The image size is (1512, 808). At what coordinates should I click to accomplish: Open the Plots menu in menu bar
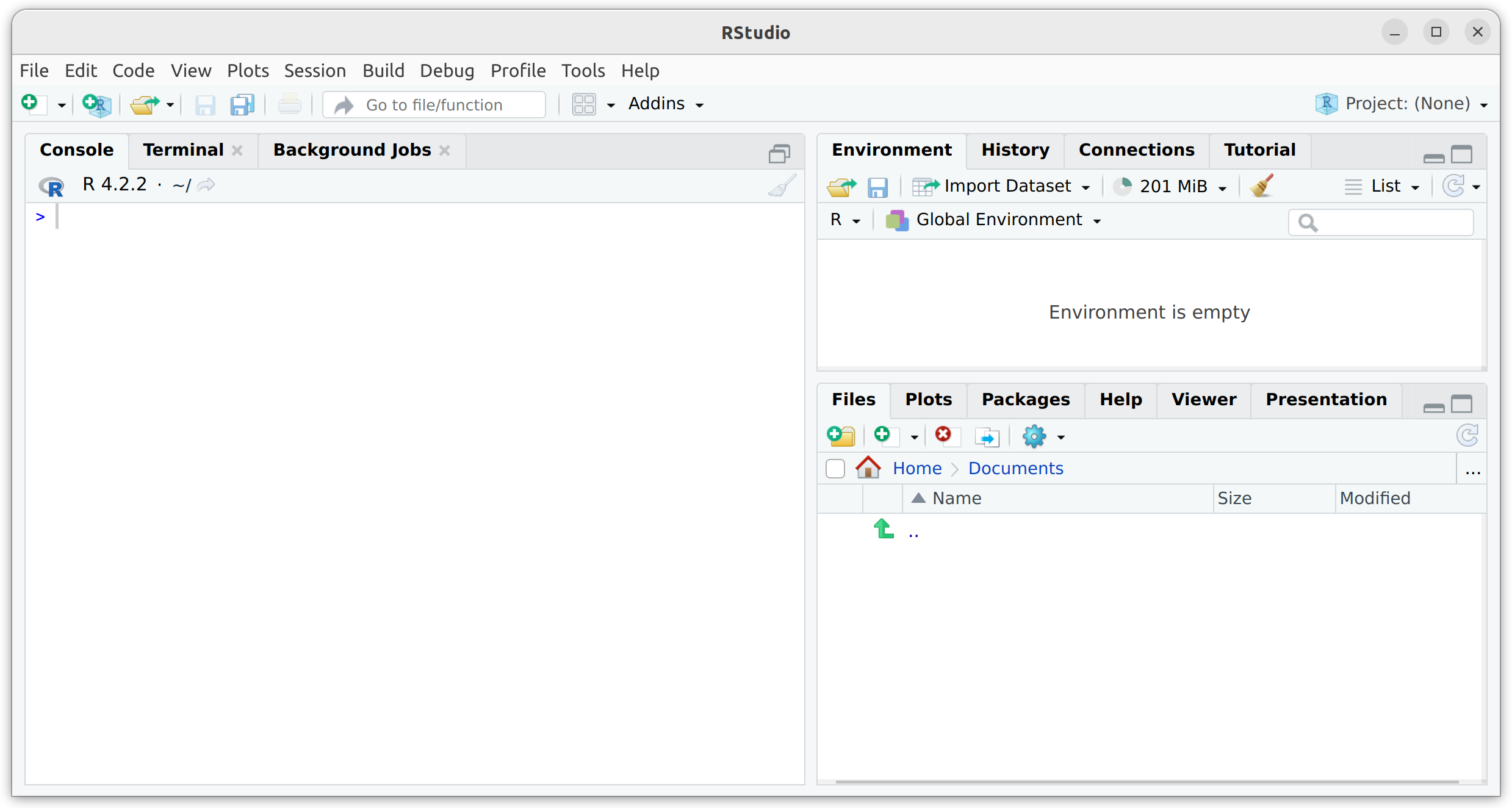248,71
